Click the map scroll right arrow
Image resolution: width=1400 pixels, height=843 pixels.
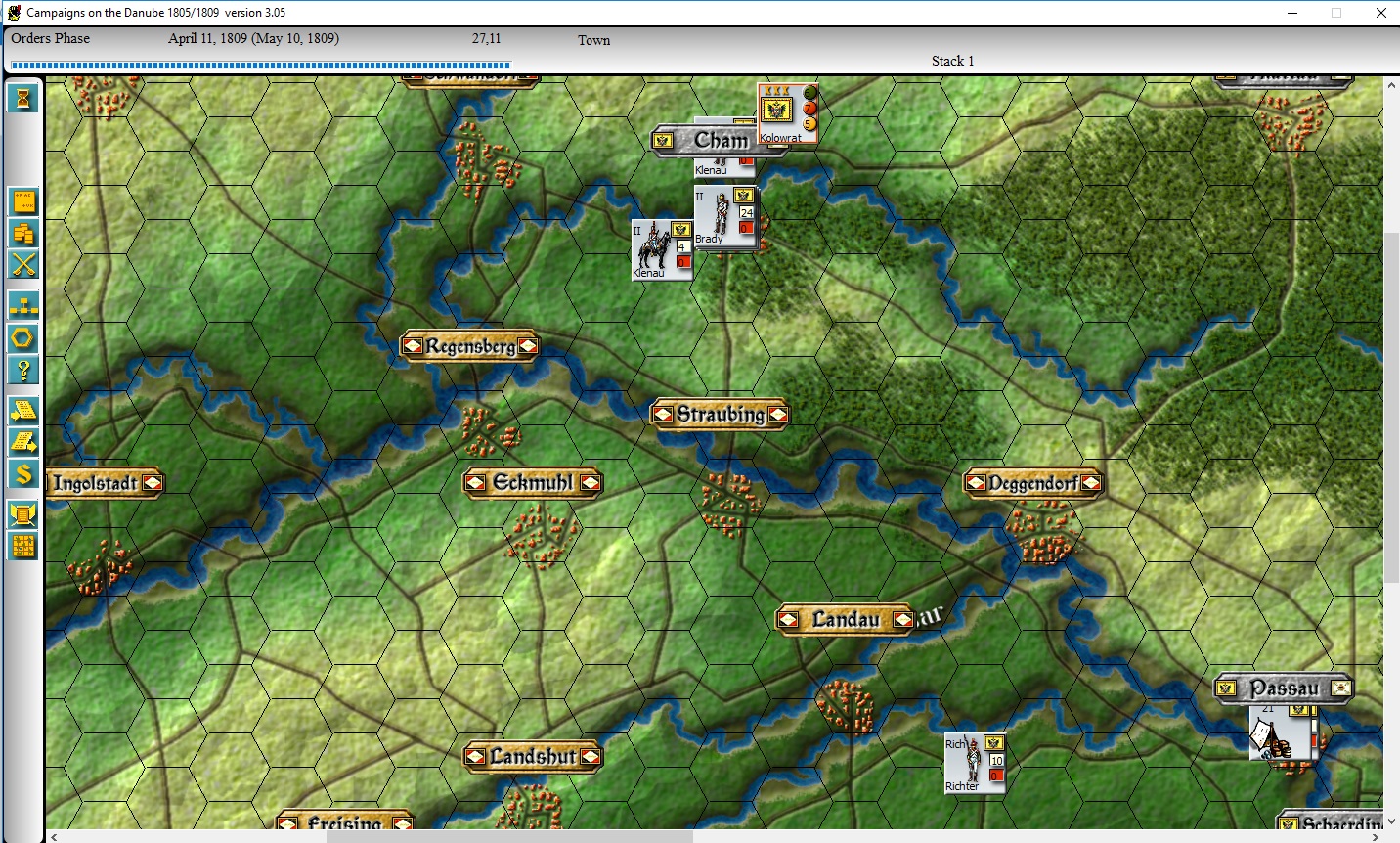[1377, 837]
